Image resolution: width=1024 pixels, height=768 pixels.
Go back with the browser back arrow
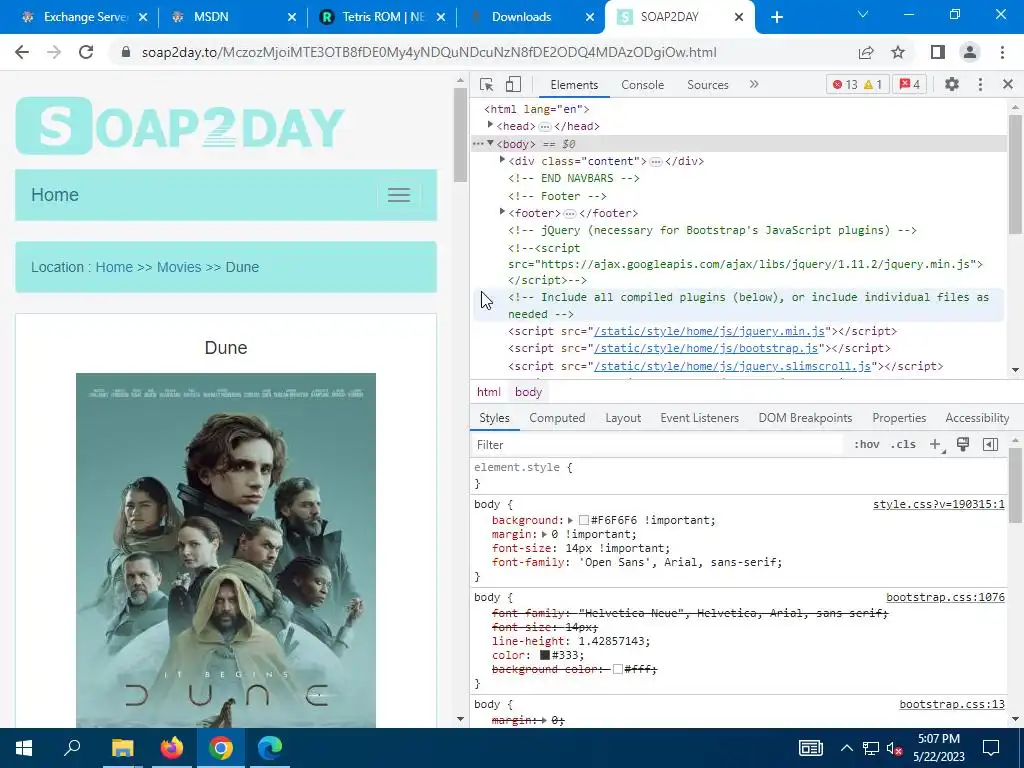pos(22,52)
